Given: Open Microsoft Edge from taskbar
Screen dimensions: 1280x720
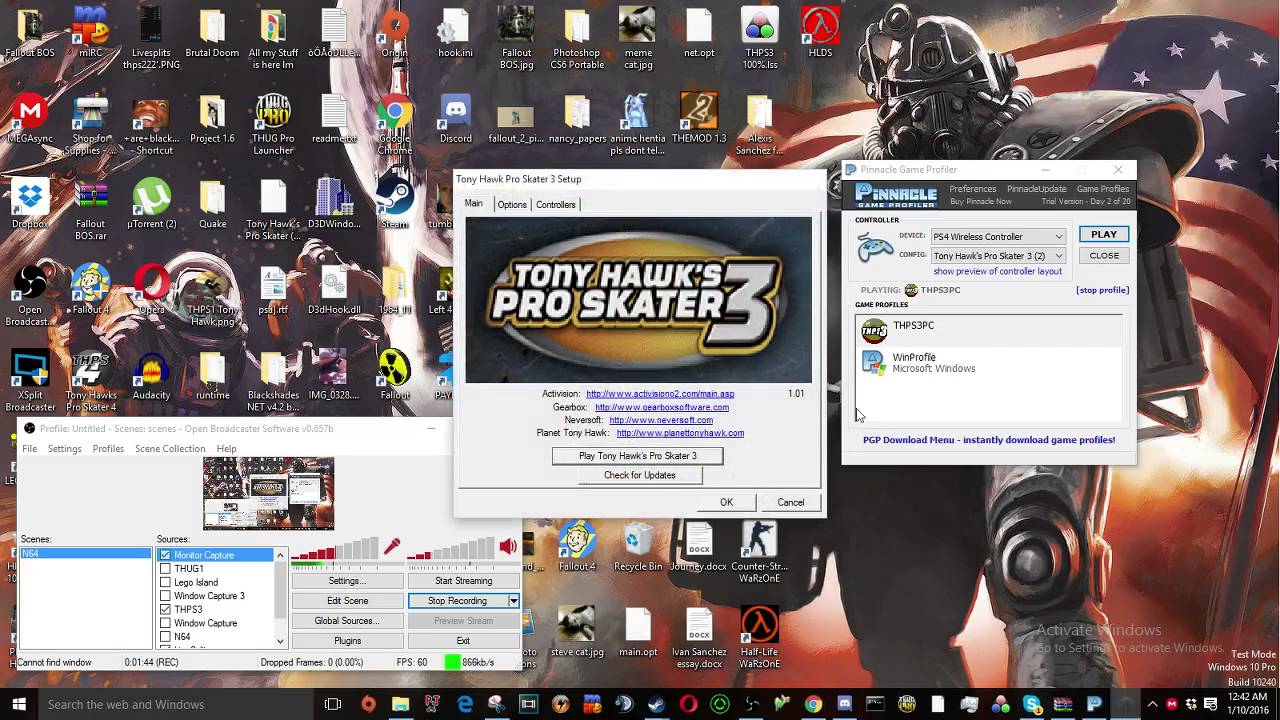Looking at the screenshot, I should click(465, 704).
